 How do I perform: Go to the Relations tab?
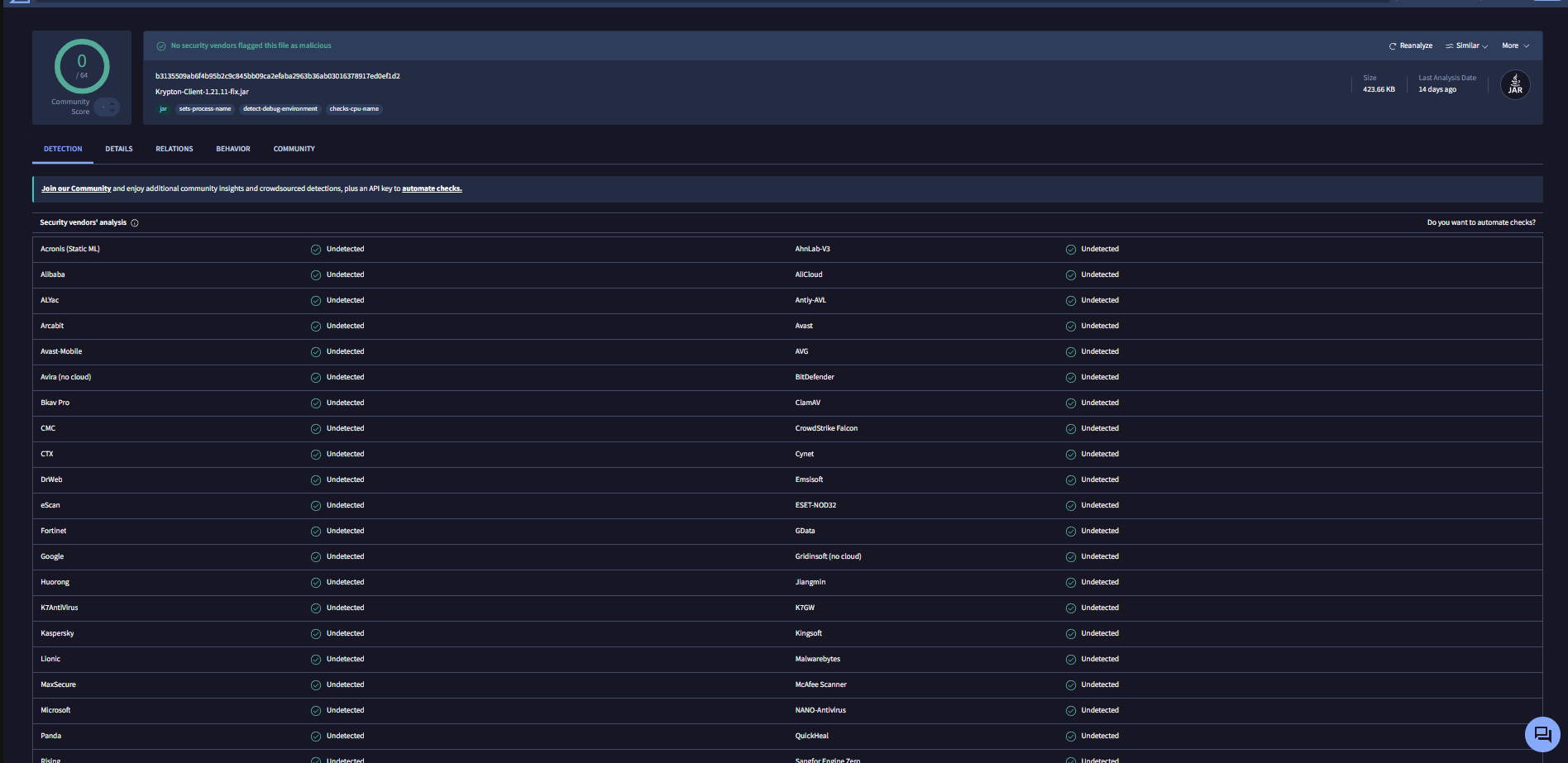pos(174,149)
